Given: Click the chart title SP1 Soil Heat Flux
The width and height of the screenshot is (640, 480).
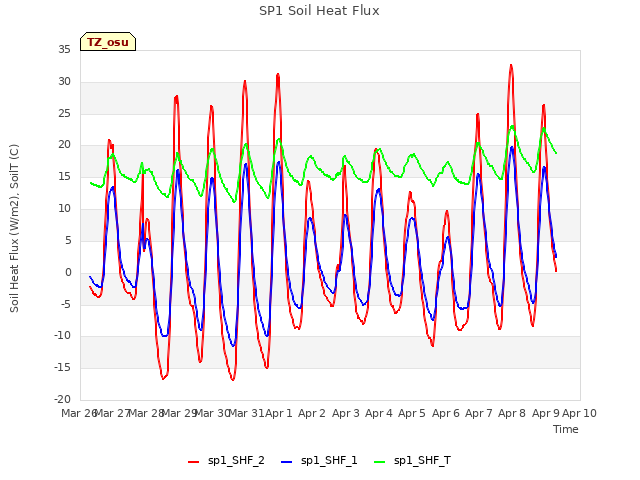Looking at the screenshot, I should [x=319, y=11].
